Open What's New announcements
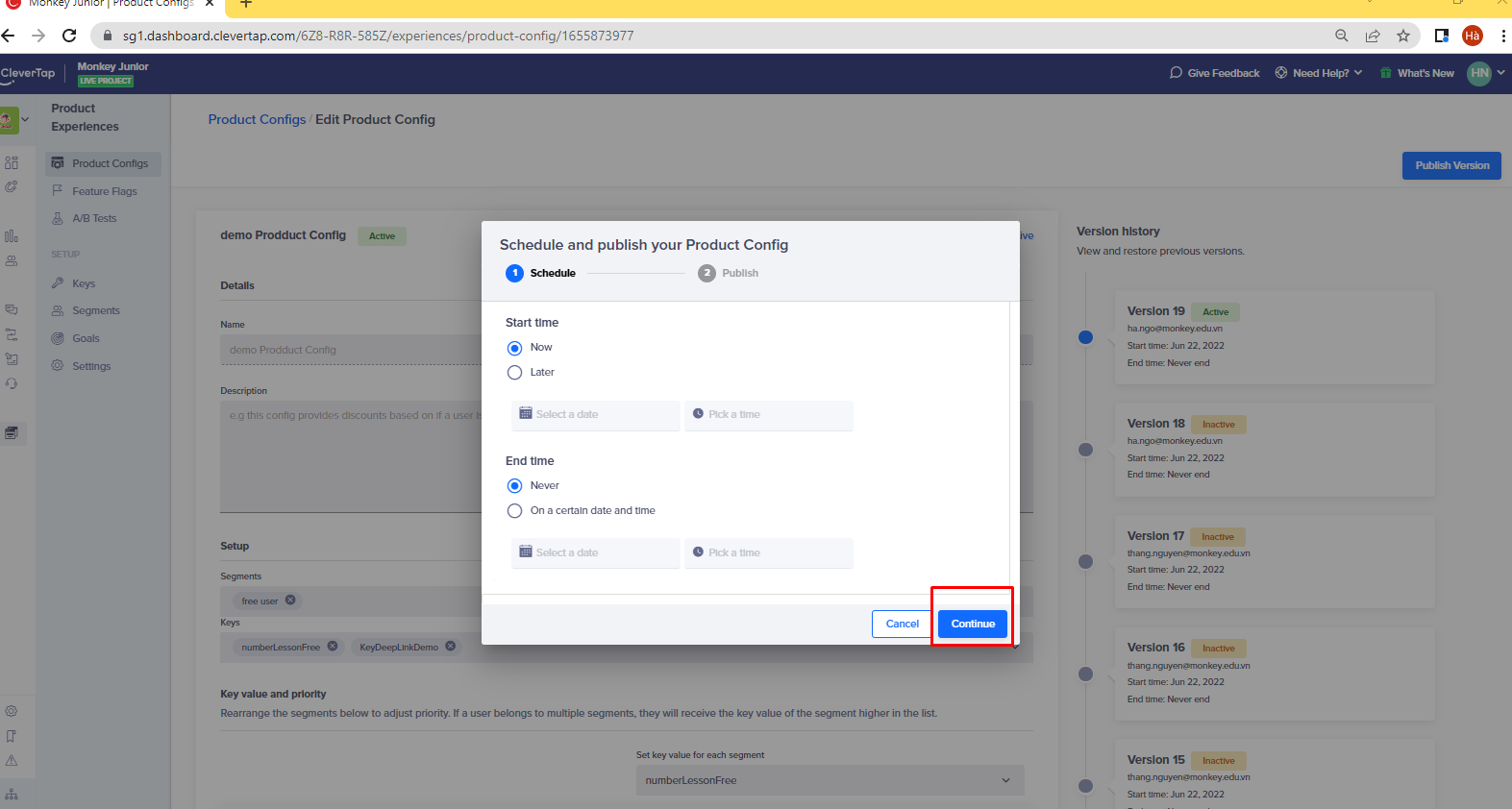 (1425, 73)
